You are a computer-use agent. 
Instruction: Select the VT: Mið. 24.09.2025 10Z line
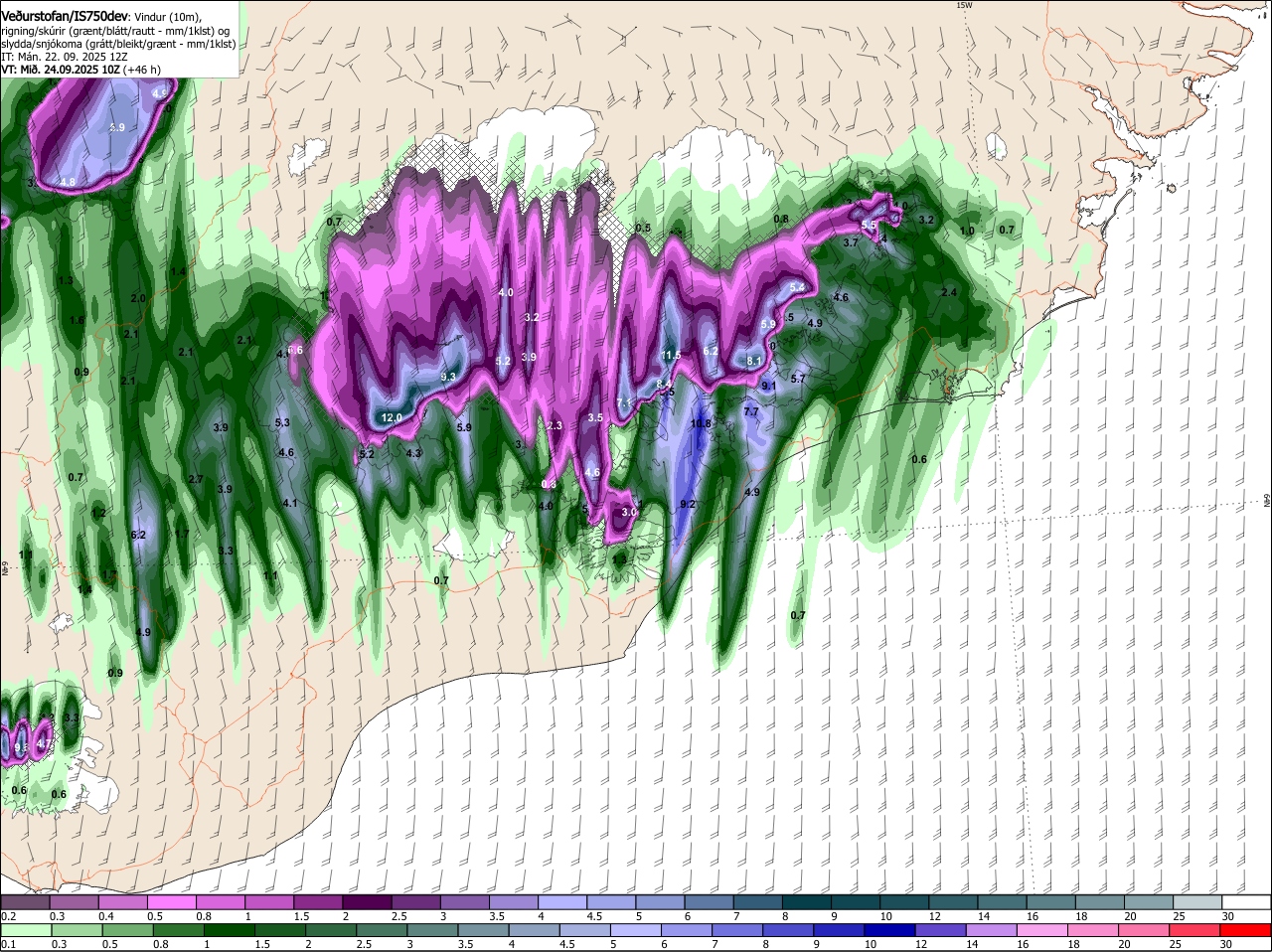point(80,70)
